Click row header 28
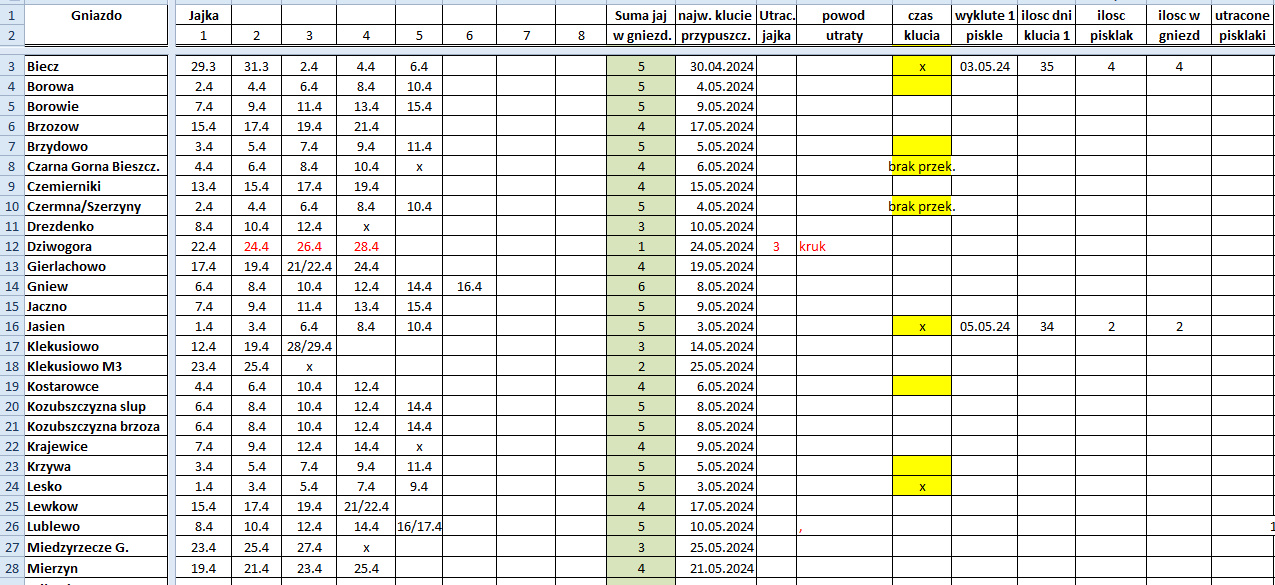This screenshot has height=585, width=1275. pos(11,568)
